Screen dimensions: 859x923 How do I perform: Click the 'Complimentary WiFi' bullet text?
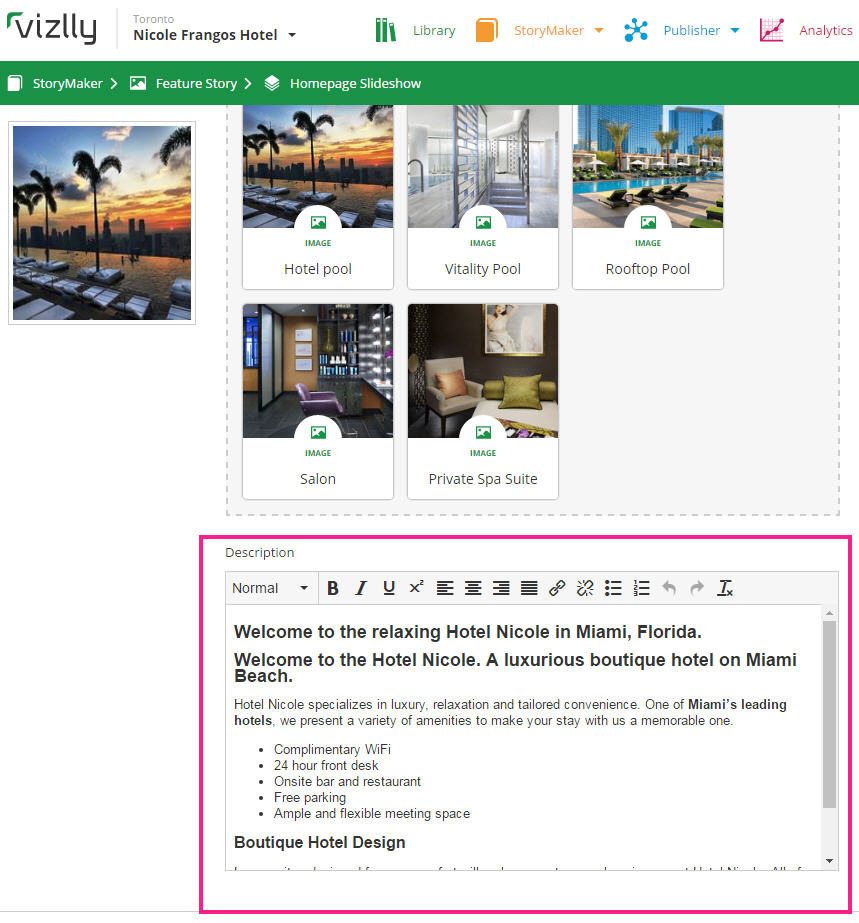(332, 749)
